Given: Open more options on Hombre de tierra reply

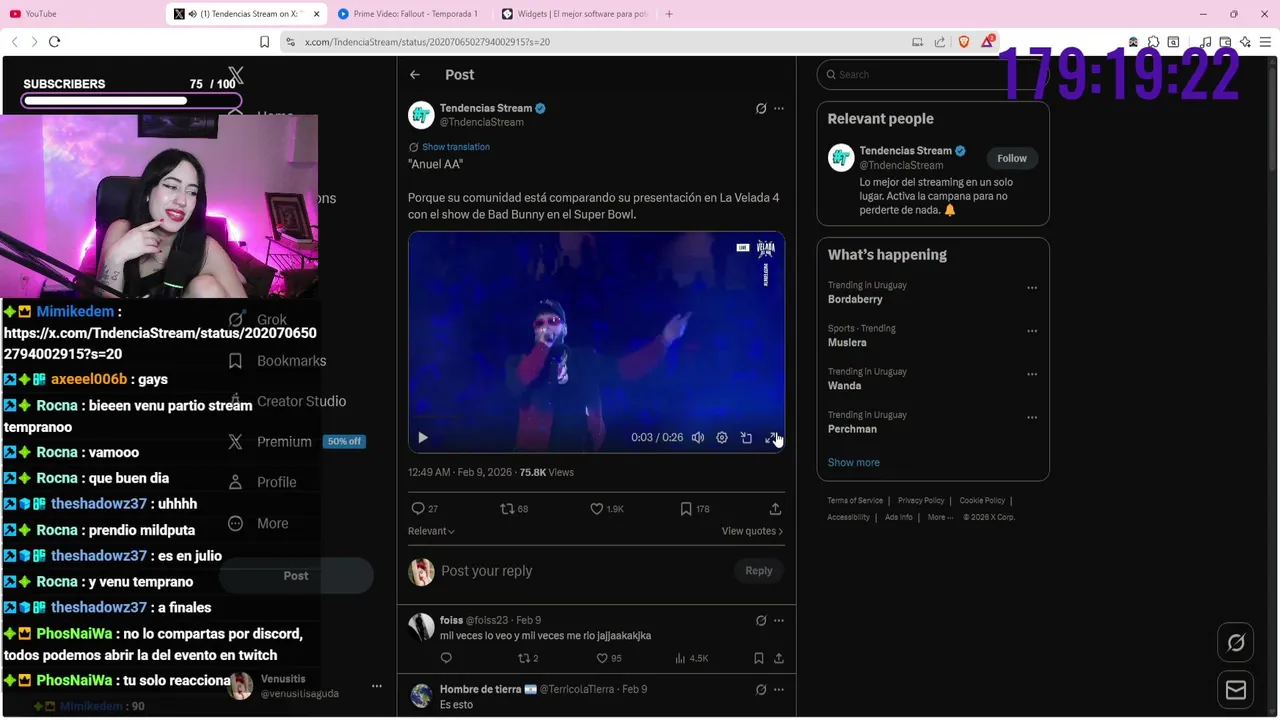Looking at the screenshot, I should pos(779,689).
